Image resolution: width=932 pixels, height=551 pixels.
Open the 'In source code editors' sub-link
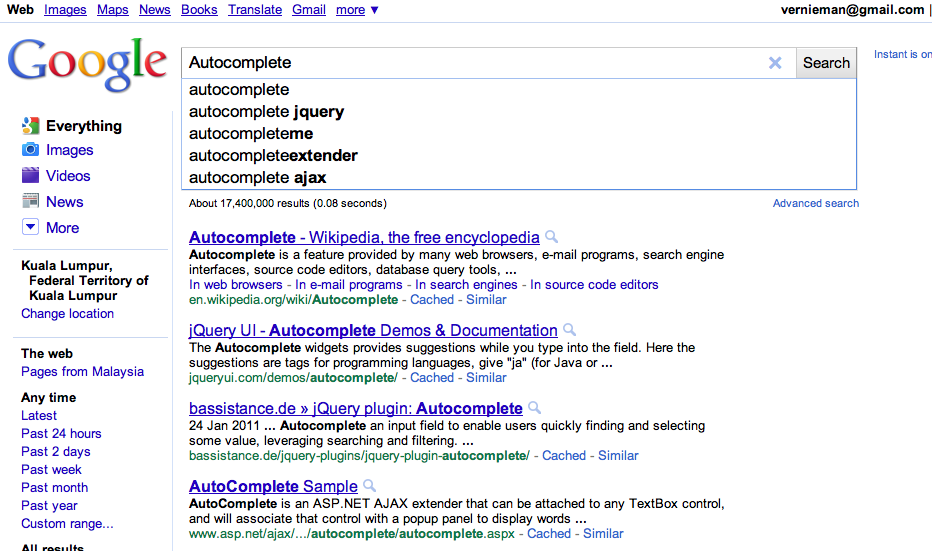point(594,285)
